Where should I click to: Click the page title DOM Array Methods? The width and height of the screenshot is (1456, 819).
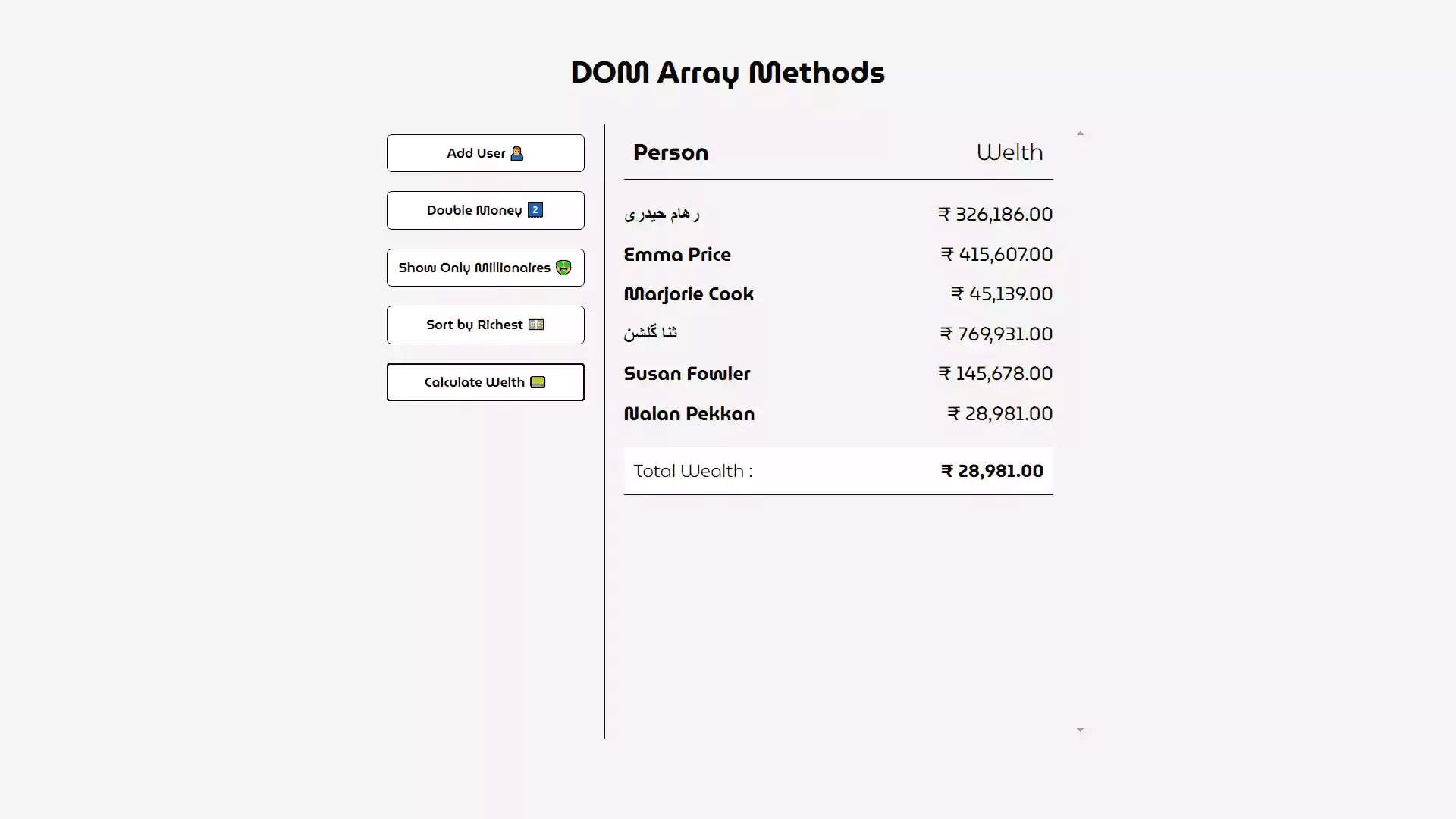[x=727, y=72]
